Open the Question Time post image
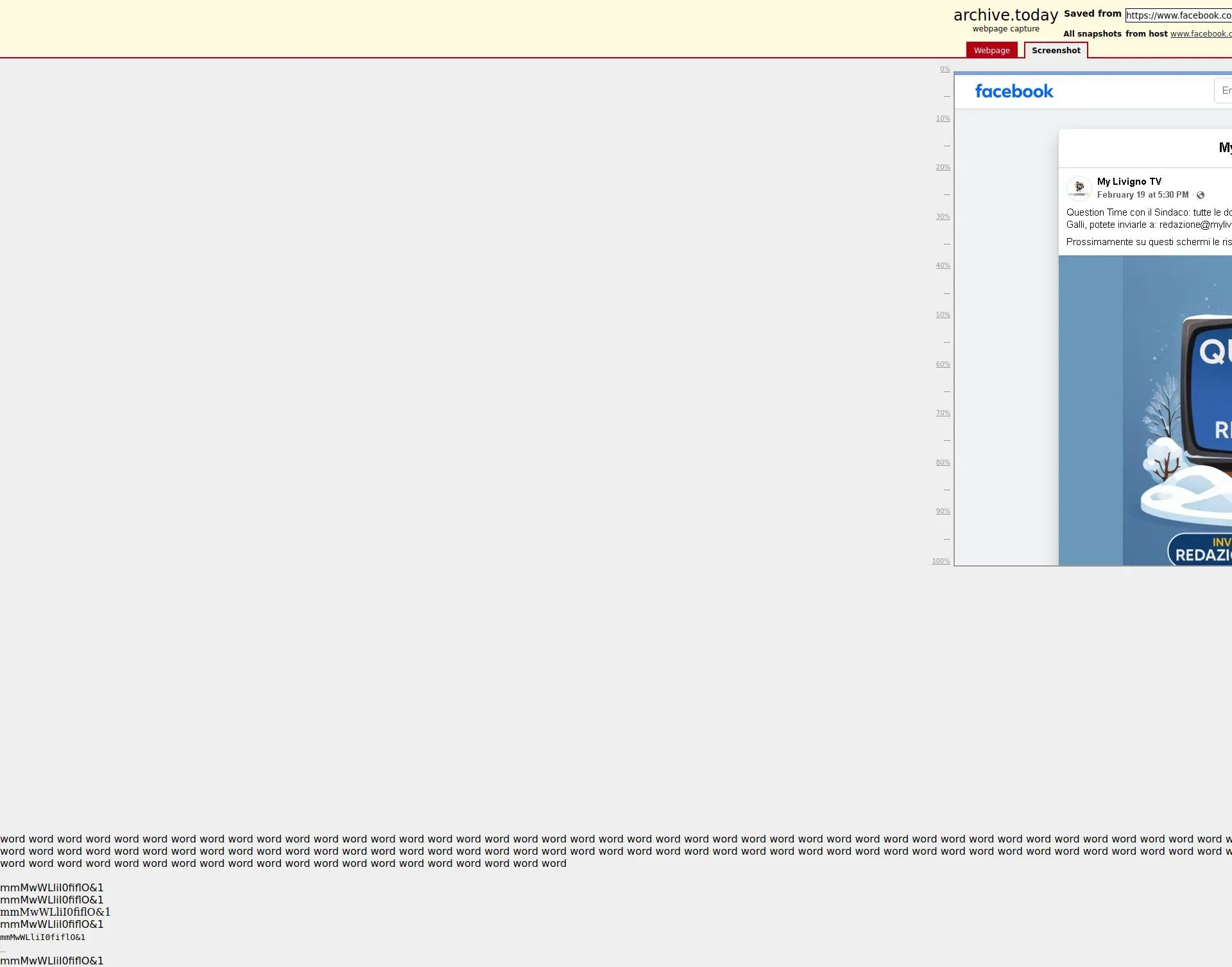This screenshot has height=967, width=1232. pos(1155,385)
